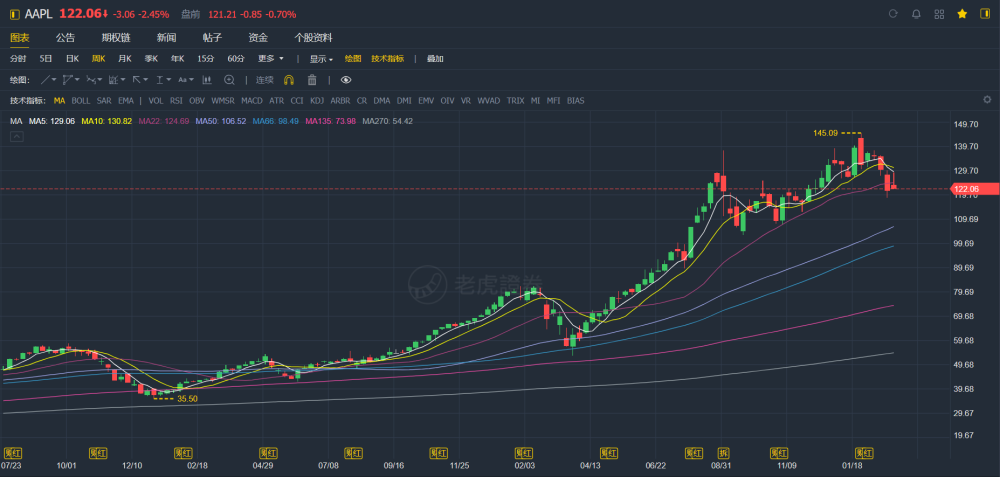Image resolution: width=1000 pixels, height=477 pixels.
Task: Toggle the magnet snap icon
Action: point(288,80)
